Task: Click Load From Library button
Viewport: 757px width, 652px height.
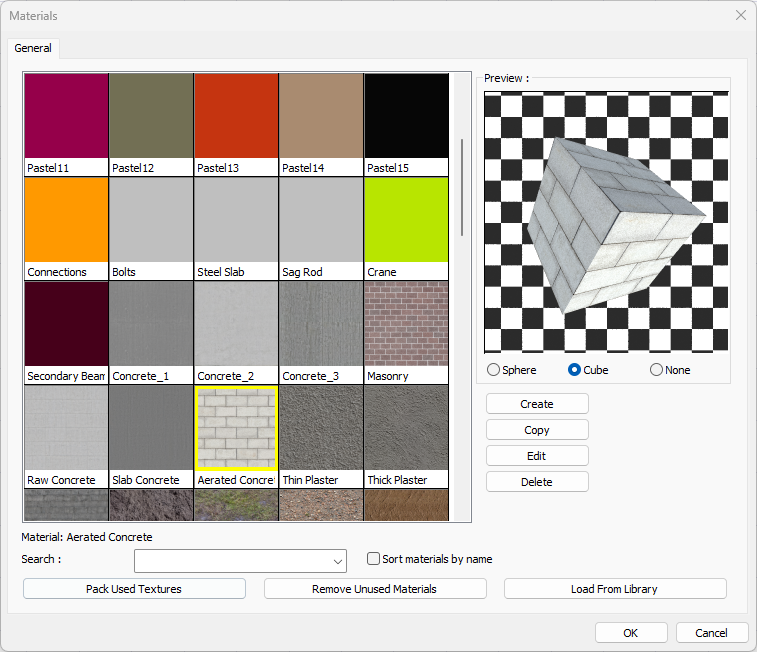Action: pyautogui.click(x=614, y=589)
